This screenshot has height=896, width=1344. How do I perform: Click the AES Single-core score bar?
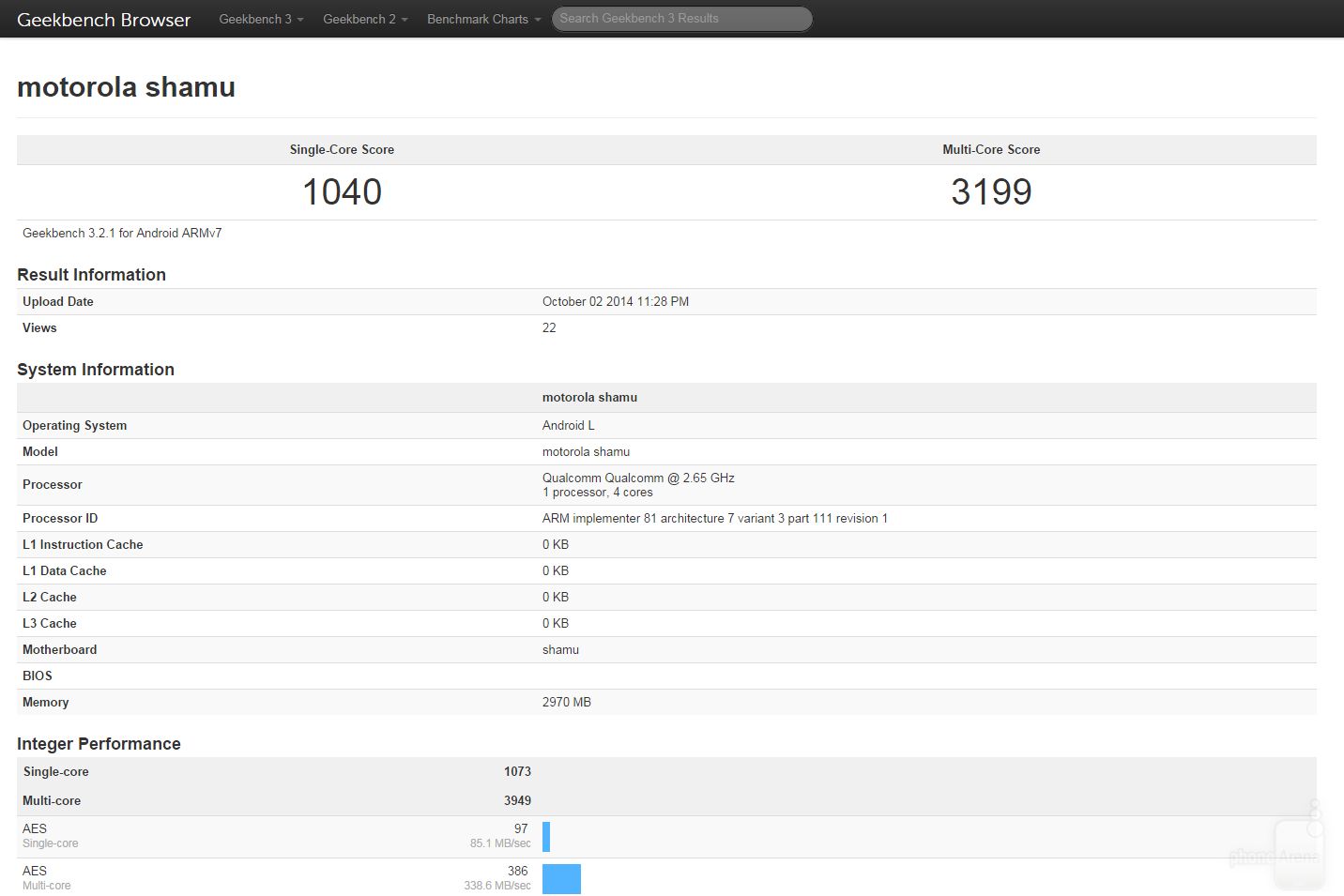546,836
